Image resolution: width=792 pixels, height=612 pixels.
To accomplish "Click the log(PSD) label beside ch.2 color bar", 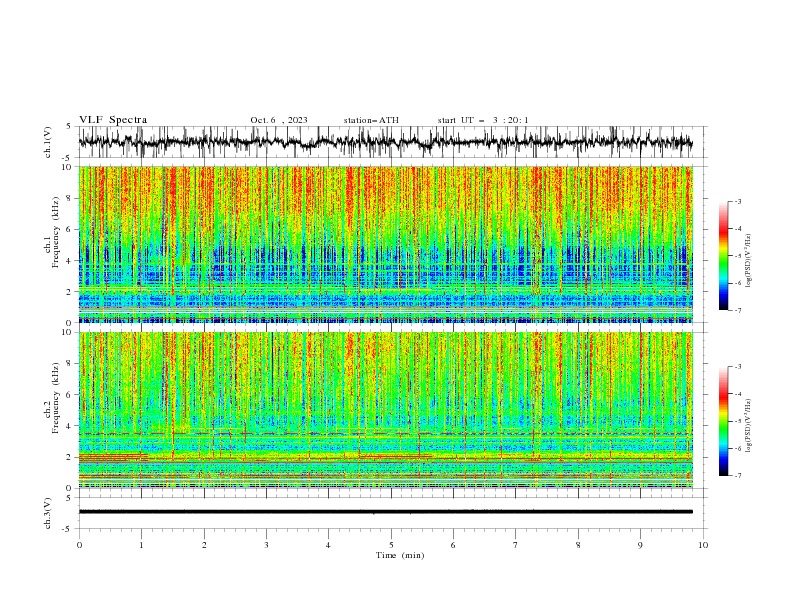I will tap(749, 426).
